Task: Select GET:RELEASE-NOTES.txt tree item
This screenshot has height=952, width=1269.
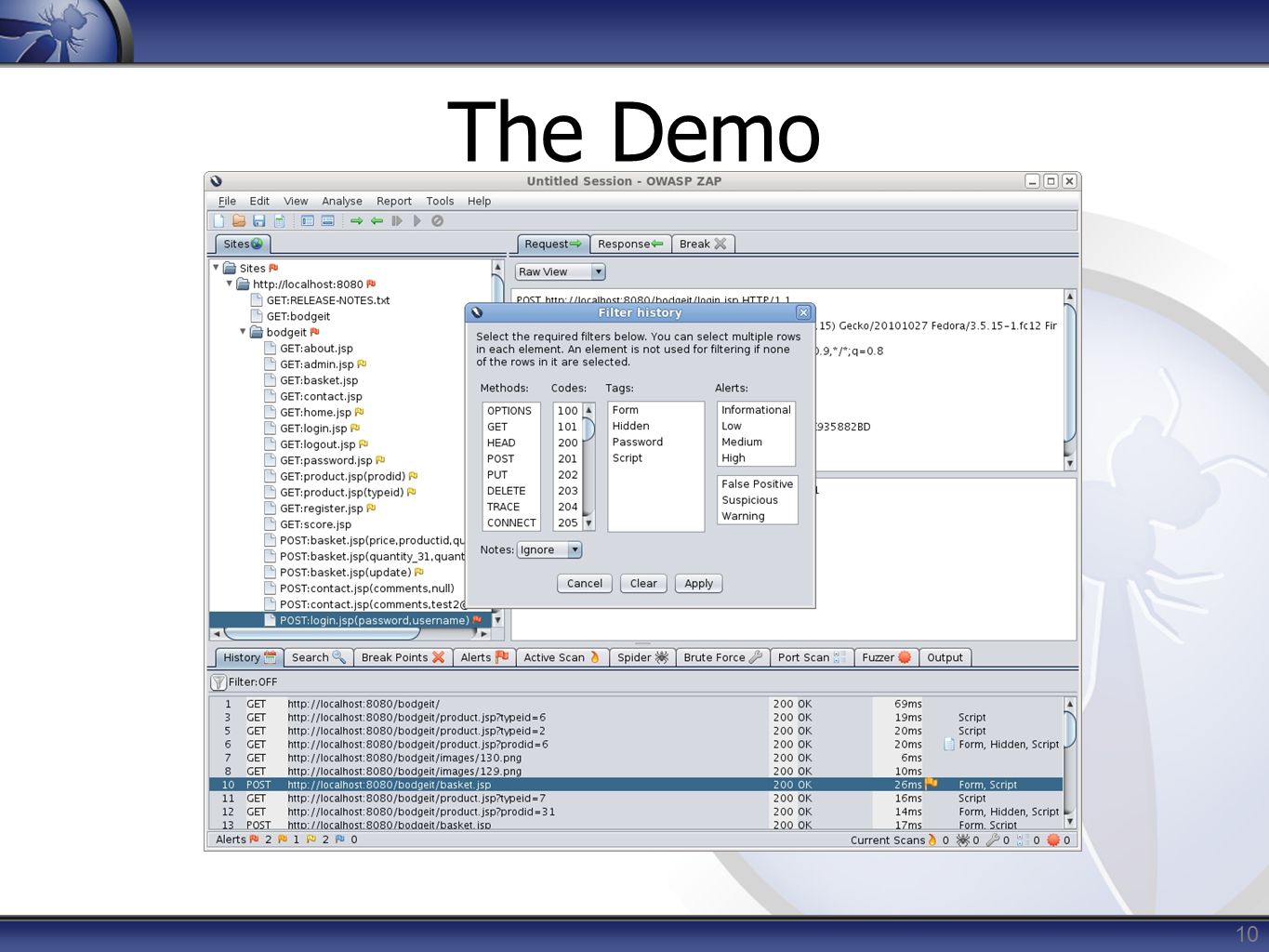Action: click(320, 300)
